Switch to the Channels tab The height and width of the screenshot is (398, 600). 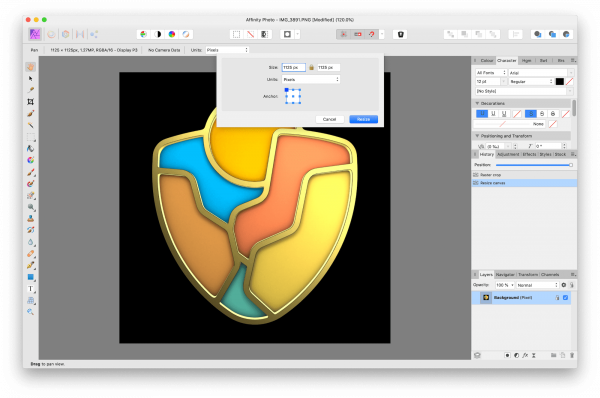550,274
